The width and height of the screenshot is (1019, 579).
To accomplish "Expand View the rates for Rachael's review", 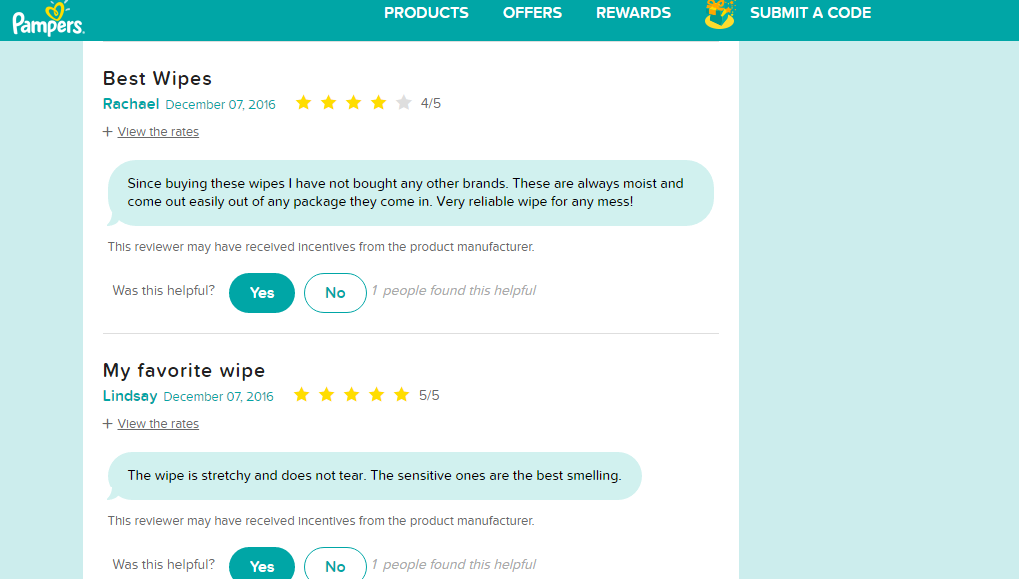I will [x=158, y=132].
